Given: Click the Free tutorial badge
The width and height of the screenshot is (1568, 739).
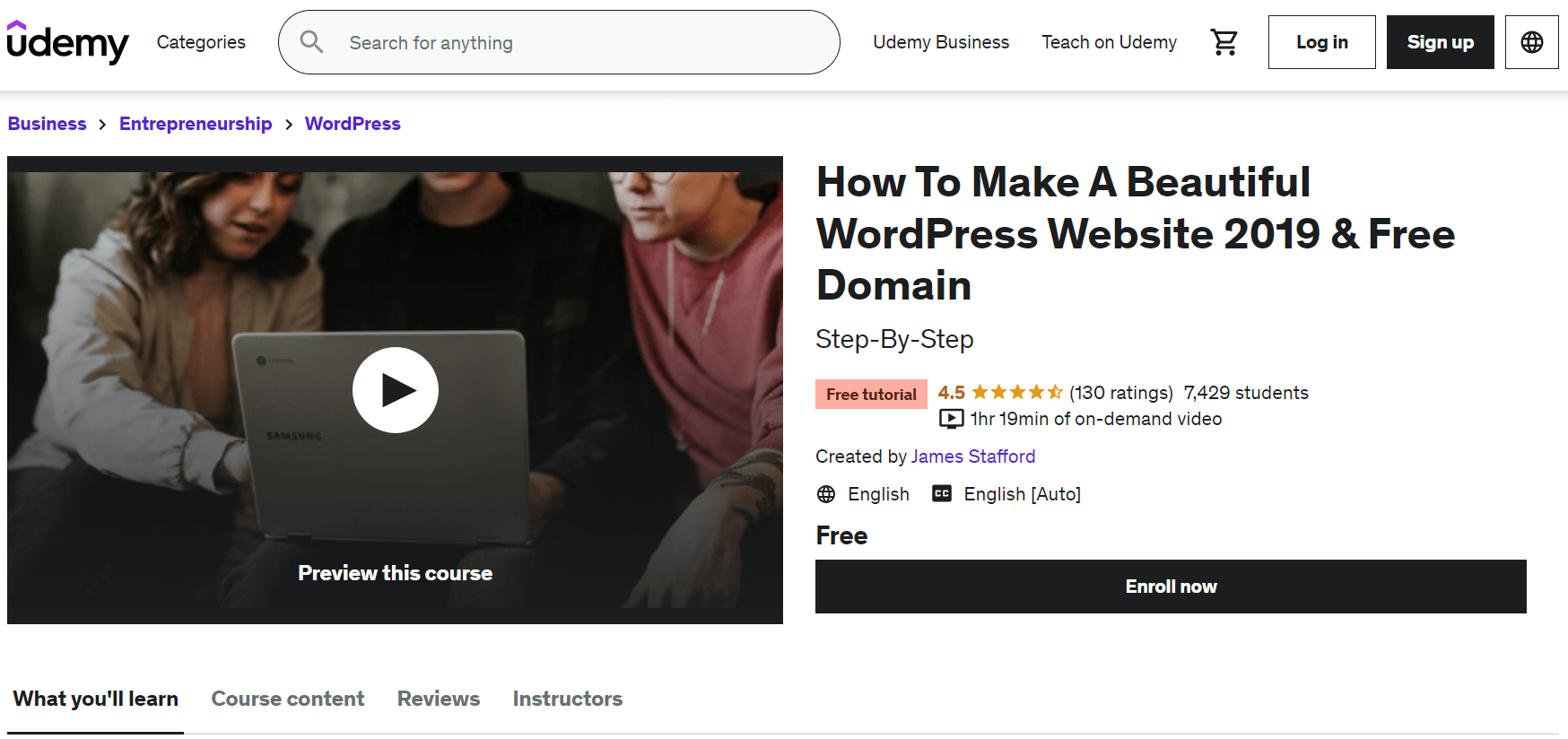Looking at the screenshot, I should pos(871,394).
